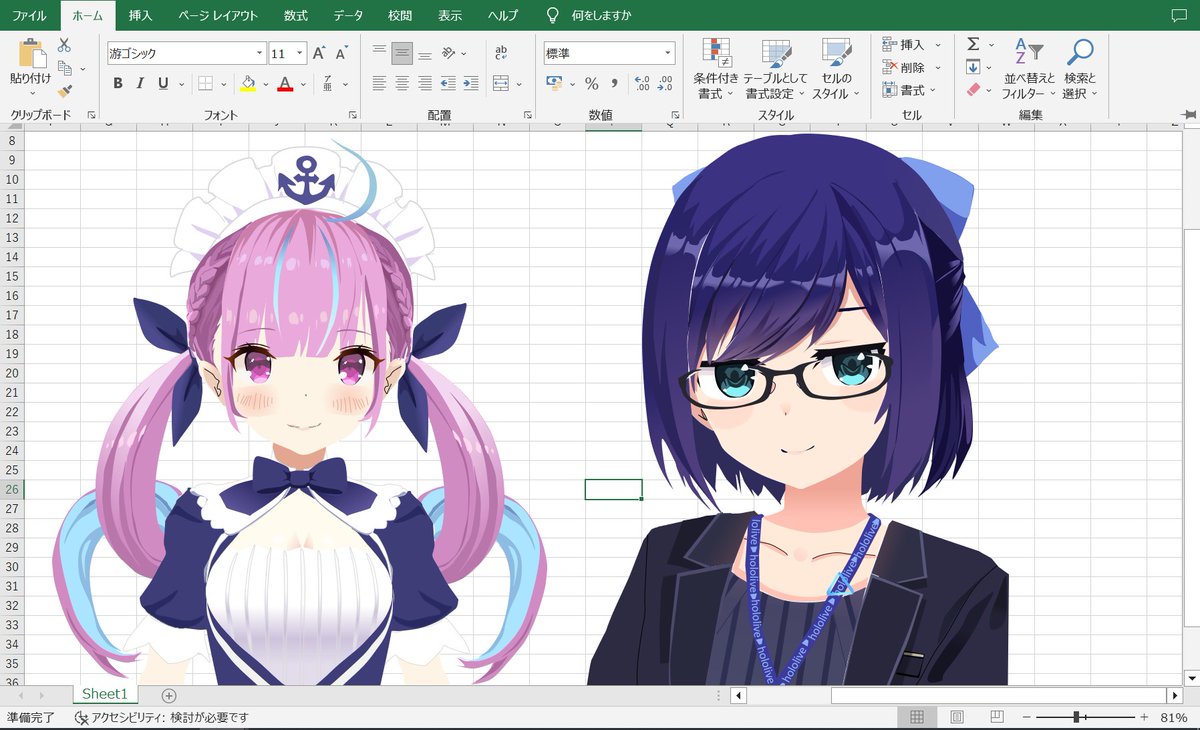Screen dimensions: 1200x730
Task: Center cell text horizontally
Action: click(x=402, y=83)
